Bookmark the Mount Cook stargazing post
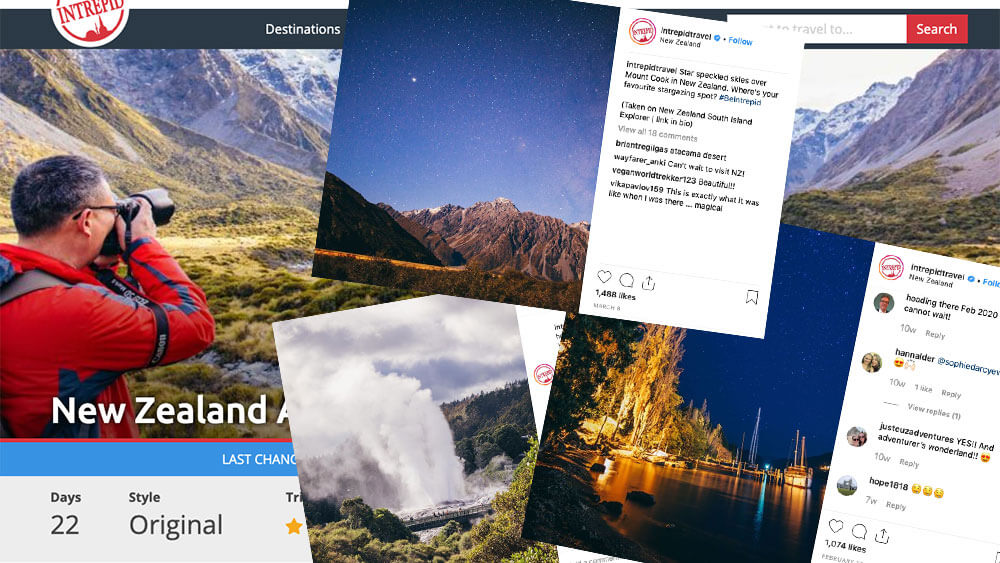The width and height of the screenshot is (1000, 563). point(752,297)
